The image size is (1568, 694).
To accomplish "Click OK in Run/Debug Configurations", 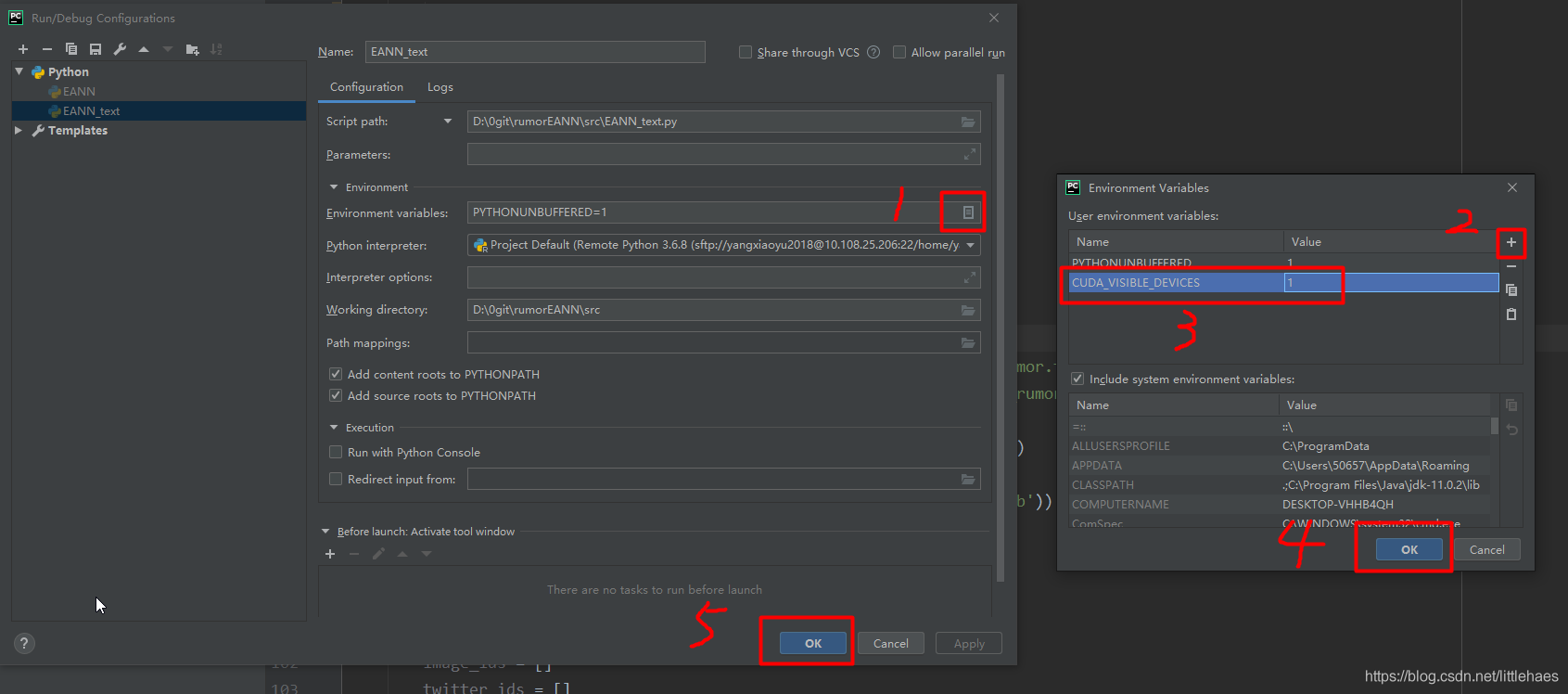I will click(x=813, y=643).
